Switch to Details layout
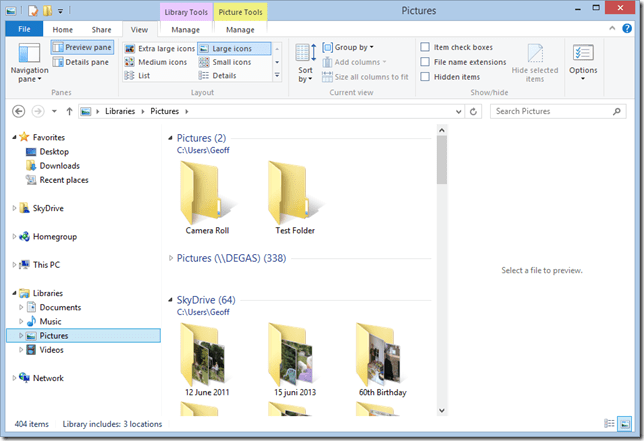The image size is (644, 441). [218, 76]
